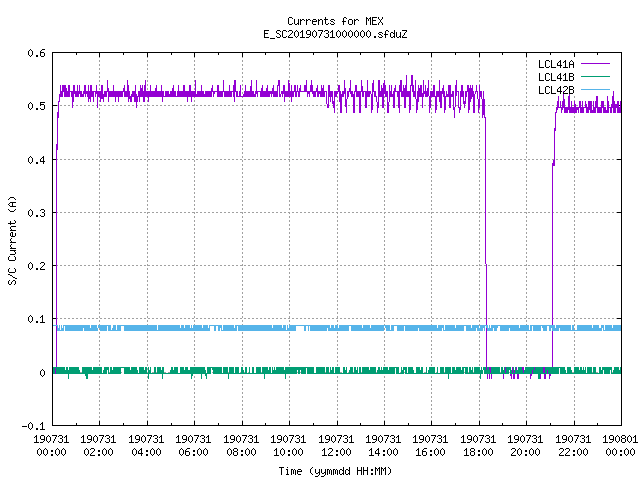
Task: Click the 0.1 y-axis tick label
Action: pyautogui.click(x=36, y=319)
